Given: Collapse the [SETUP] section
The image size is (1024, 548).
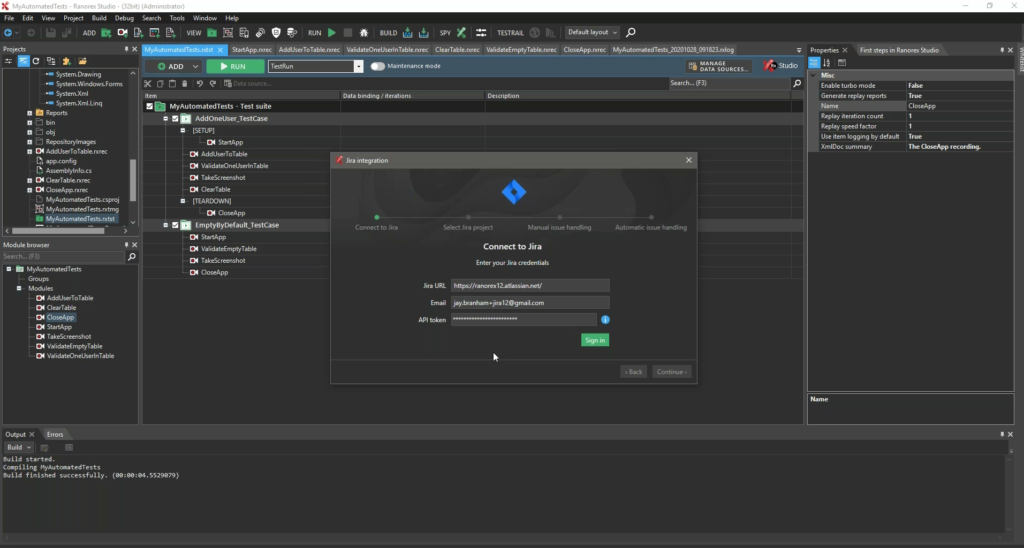Looking at the screenshot, I should pyautogui.click(x=183, y=130).
